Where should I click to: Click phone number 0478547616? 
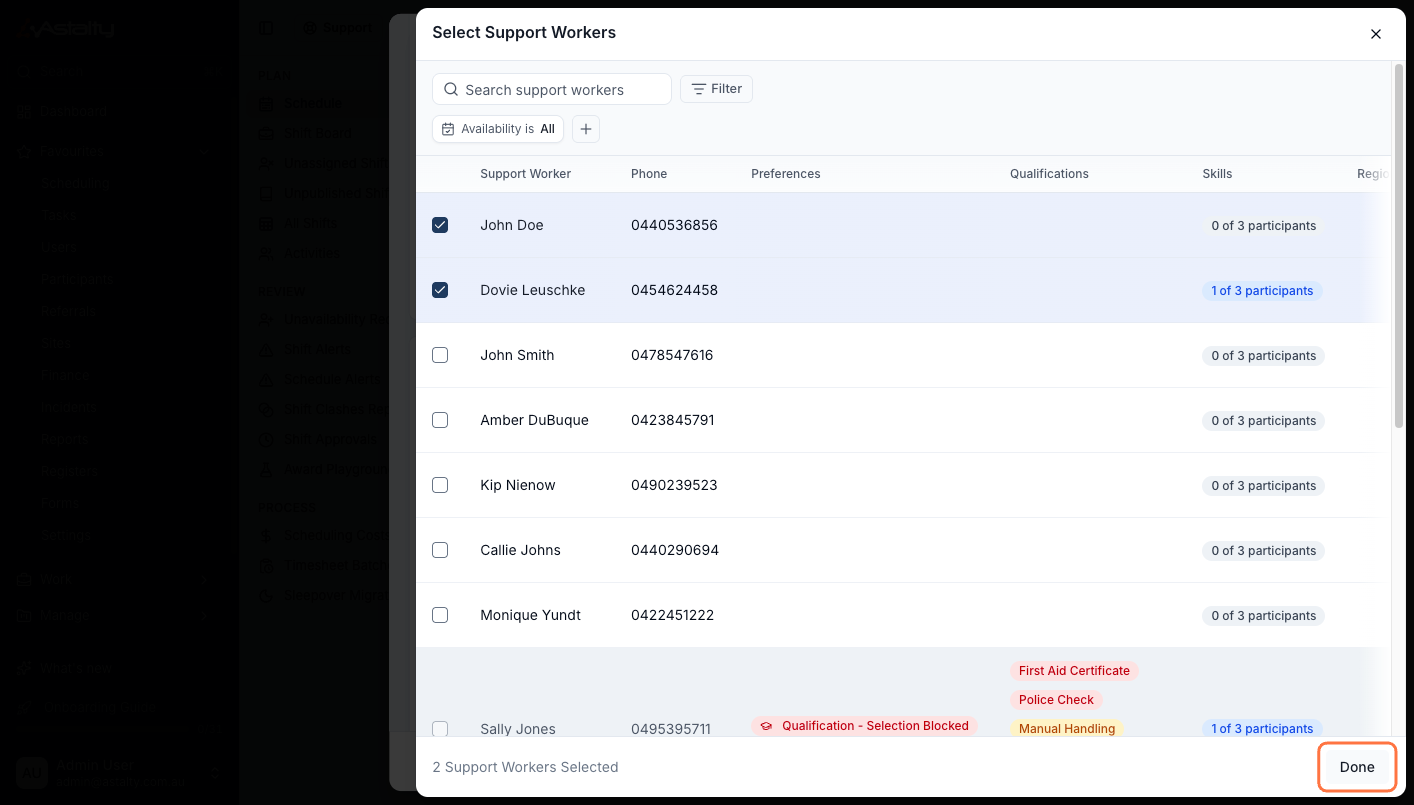pos(672,355)
